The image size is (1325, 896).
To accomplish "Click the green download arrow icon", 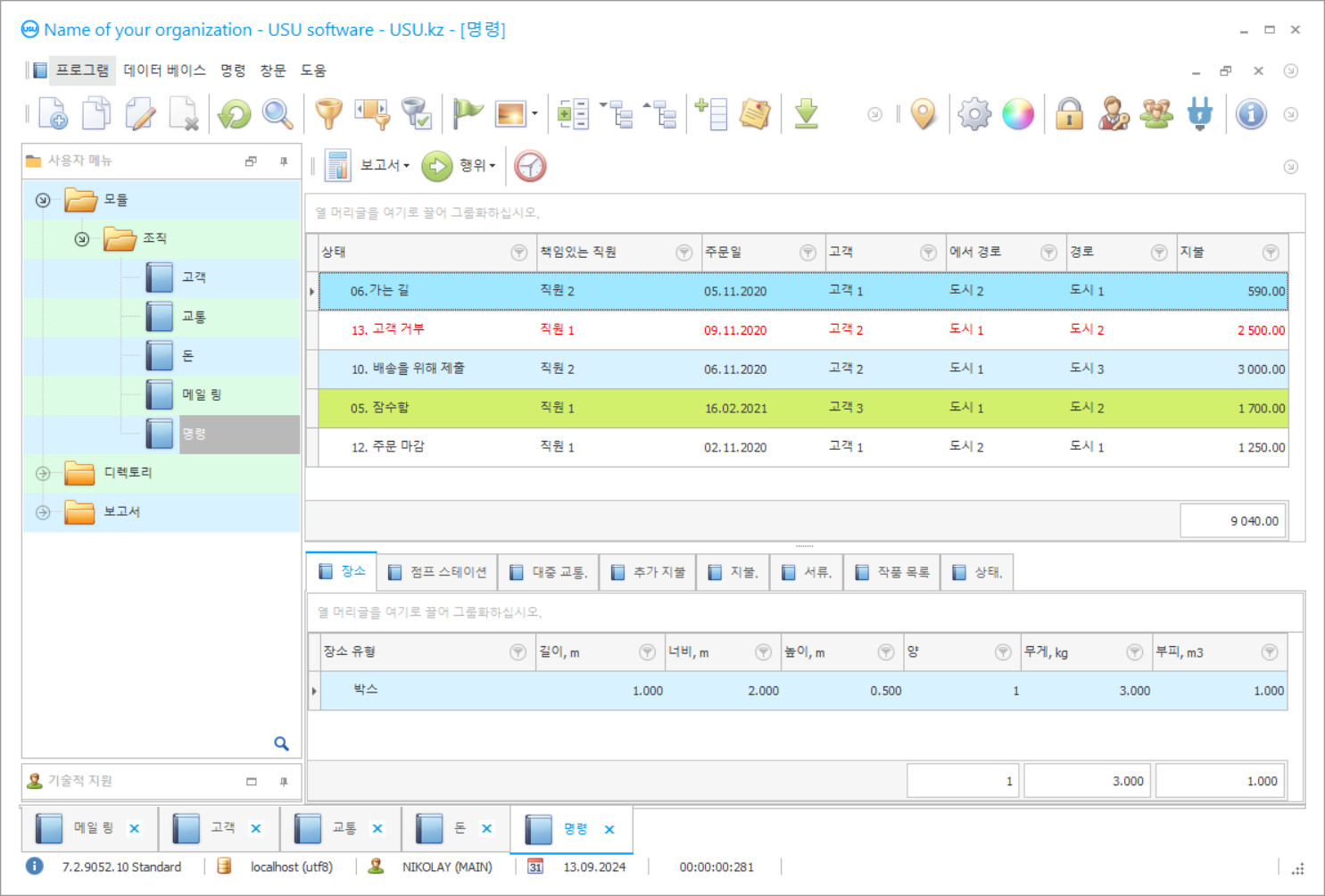I will 807,114.
